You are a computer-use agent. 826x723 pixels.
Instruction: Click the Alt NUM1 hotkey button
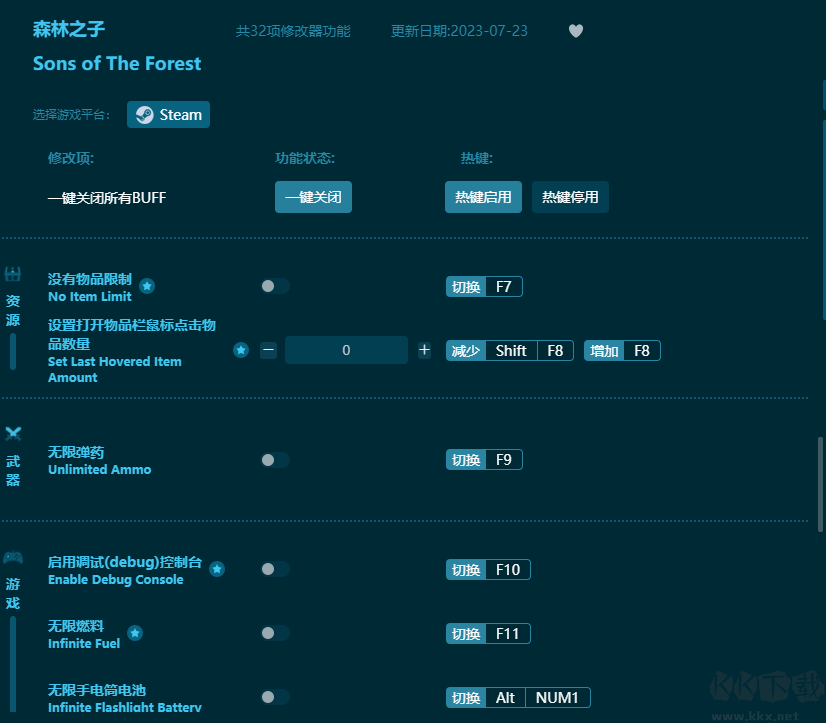[518, 698]
